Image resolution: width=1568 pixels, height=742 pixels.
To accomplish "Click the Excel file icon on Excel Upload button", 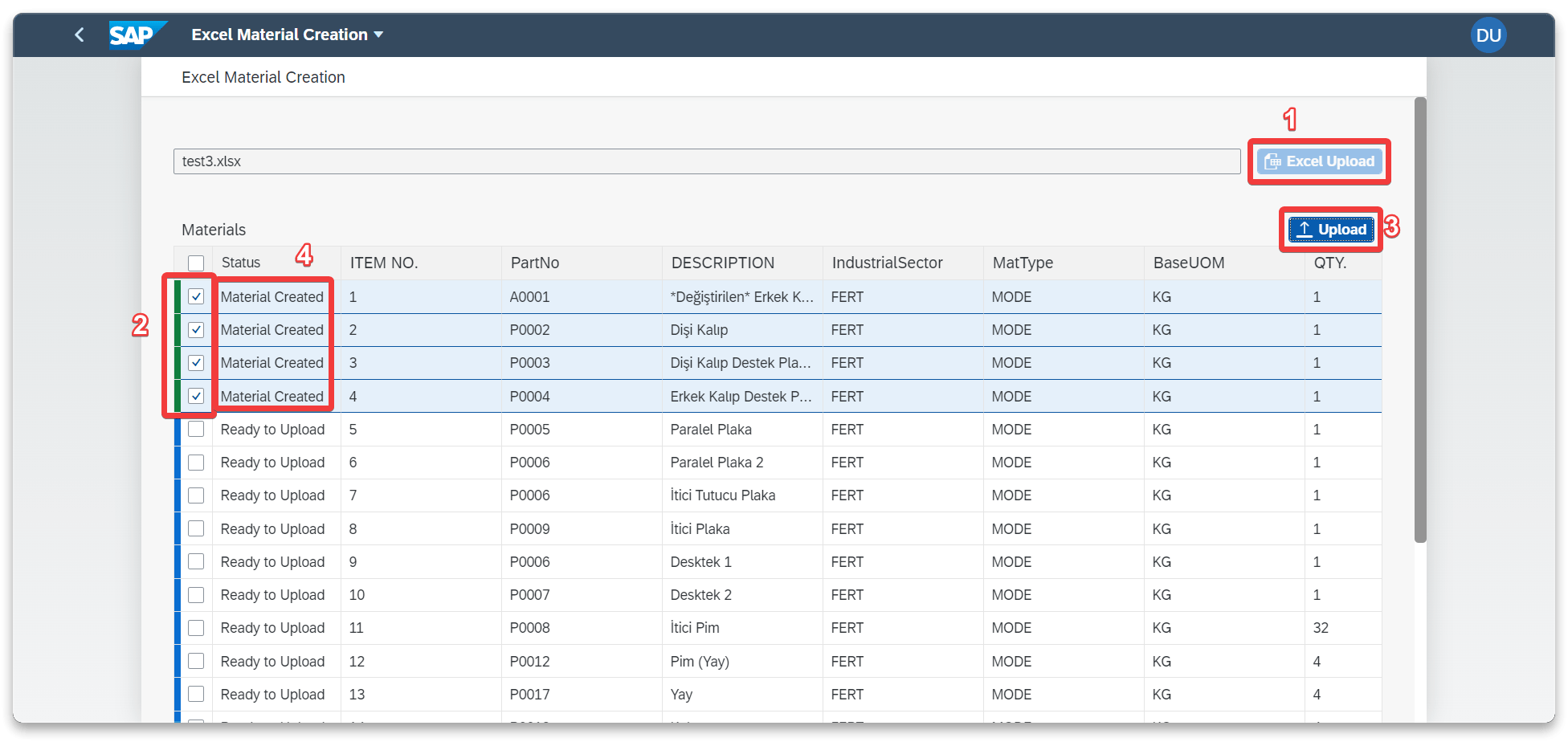I will (x=1273, y=161).
